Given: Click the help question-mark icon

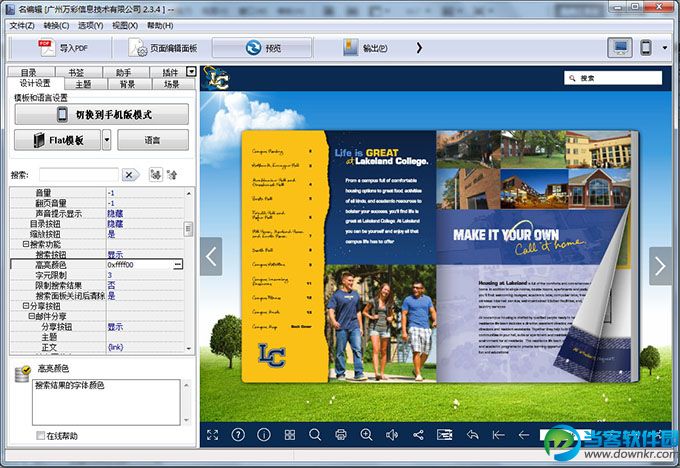Looking at the screenshot, I should [x=238, y=434].
